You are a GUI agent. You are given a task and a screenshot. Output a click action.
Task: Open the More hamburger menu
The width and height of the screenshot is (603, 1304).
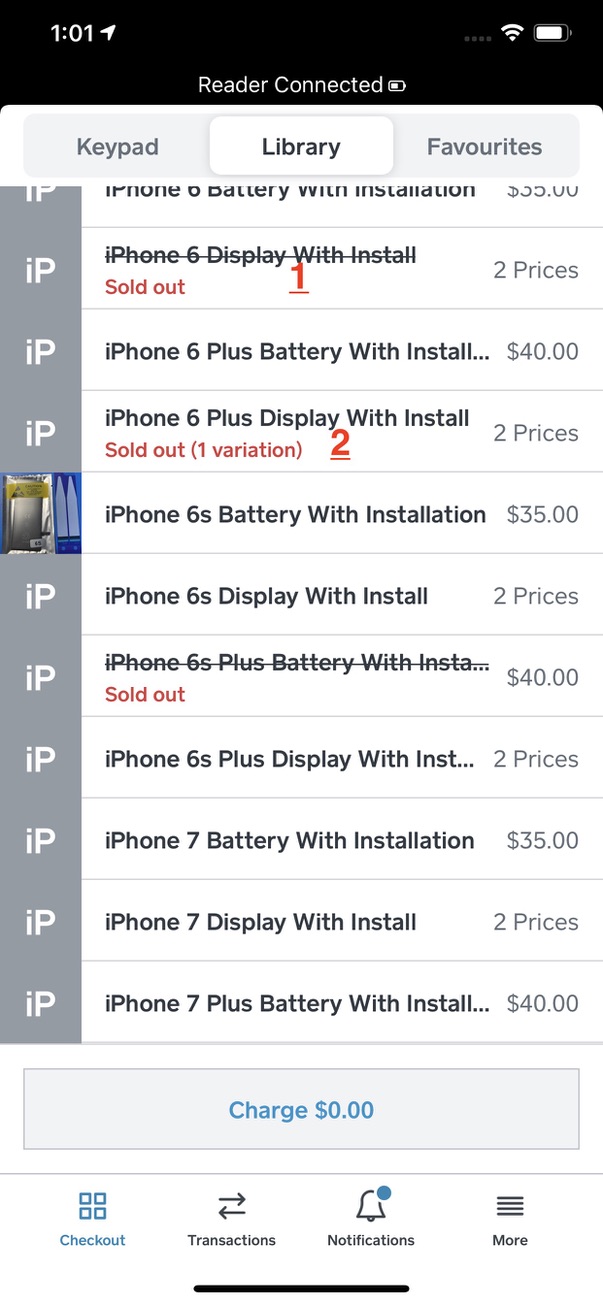[510, 1206]
